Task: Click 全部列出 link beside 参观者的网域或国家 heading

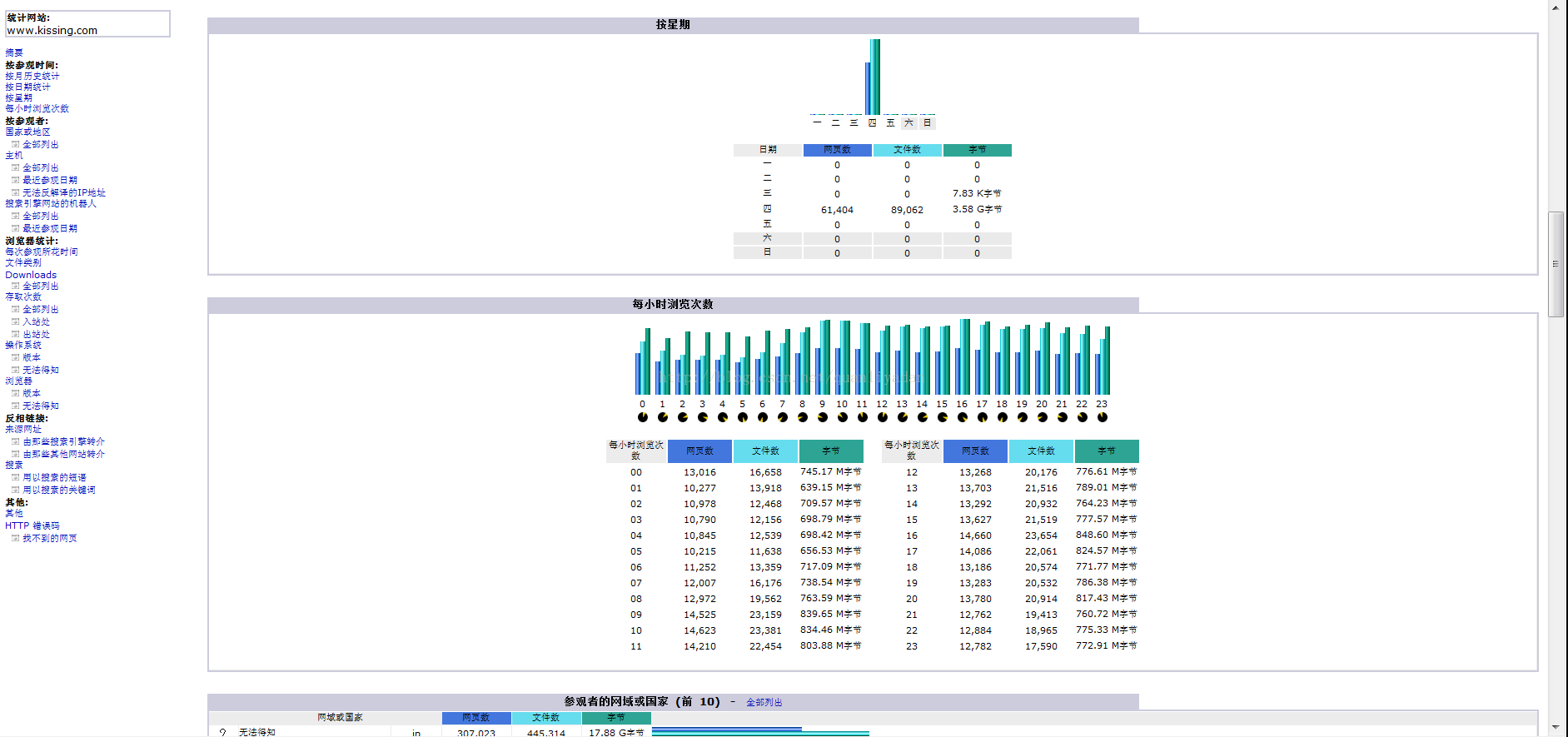Action: [764, 702]
